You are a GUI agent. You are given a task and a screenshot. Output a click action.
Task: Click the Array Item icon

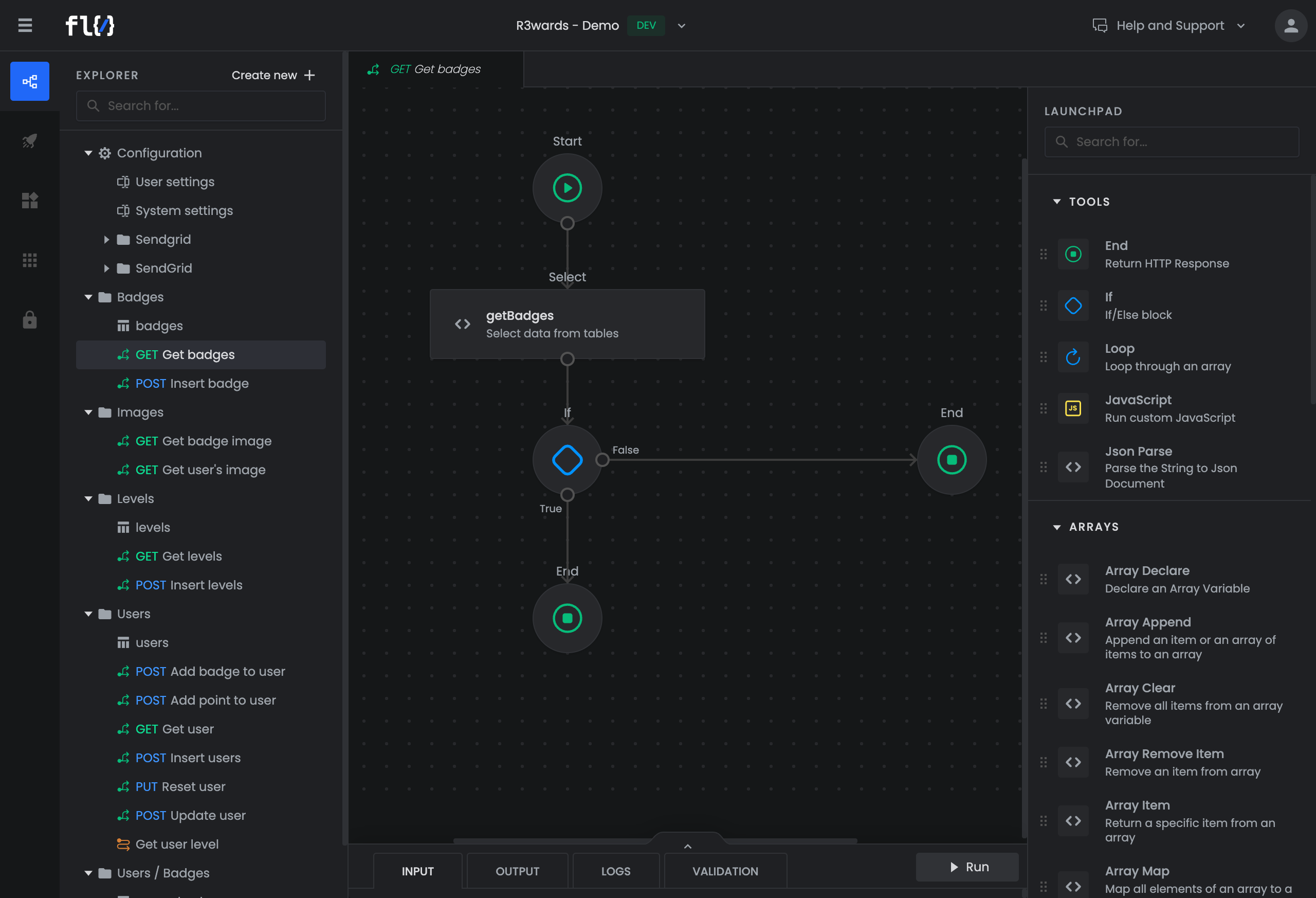[x=1072, y=821]
